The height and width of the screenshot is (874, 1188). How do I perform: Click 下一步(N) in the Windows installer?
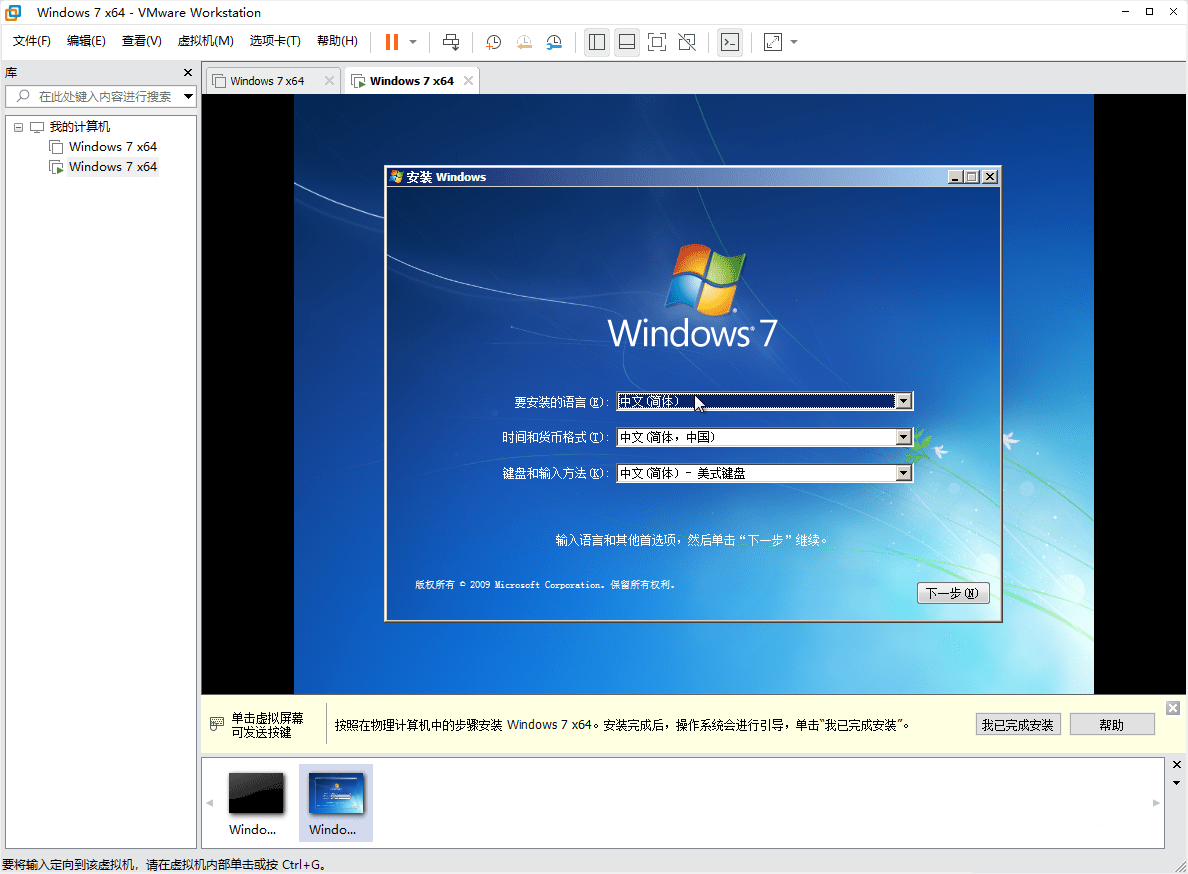tap(952, 593)
